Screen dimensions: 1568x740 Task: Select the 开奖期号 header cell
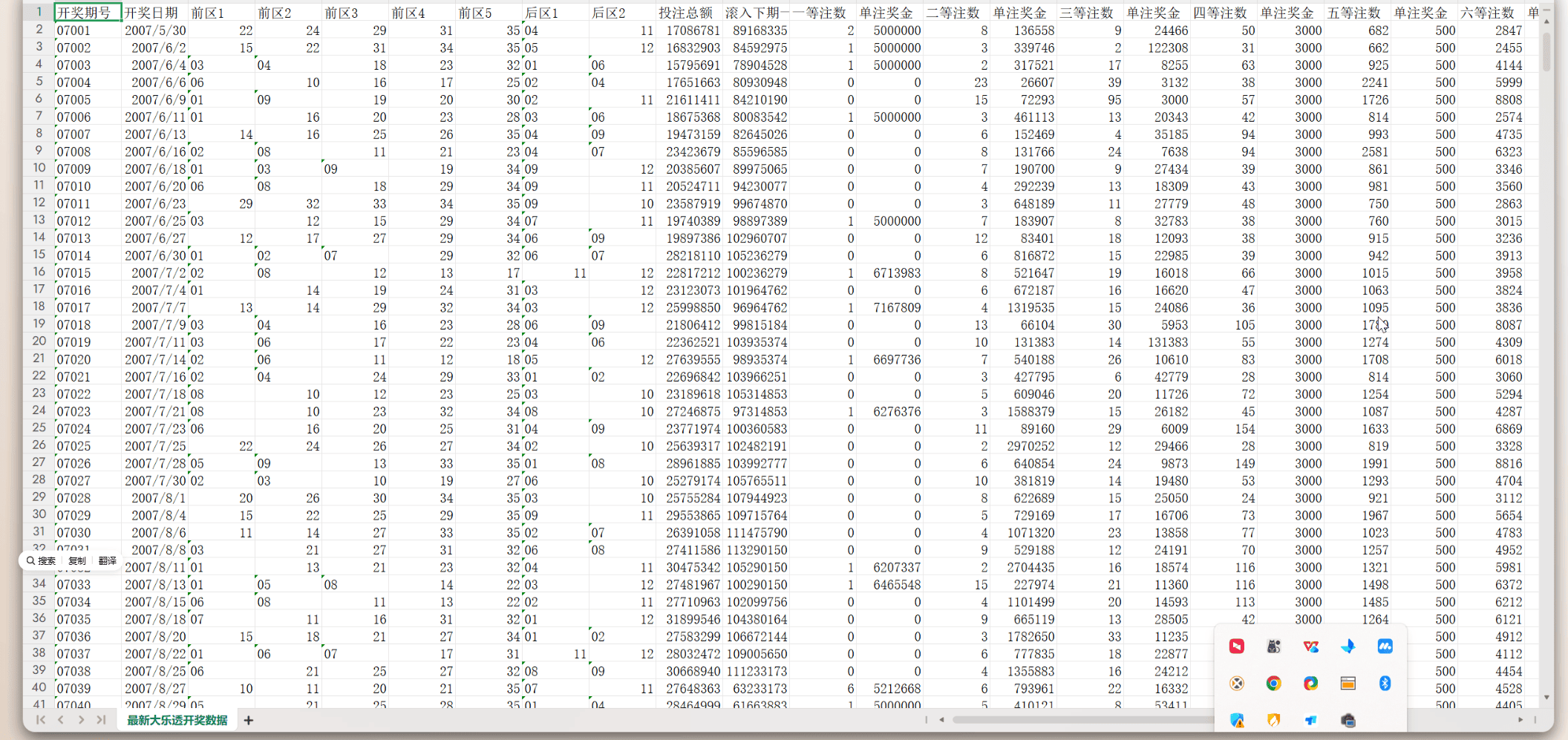click(88, 13)
